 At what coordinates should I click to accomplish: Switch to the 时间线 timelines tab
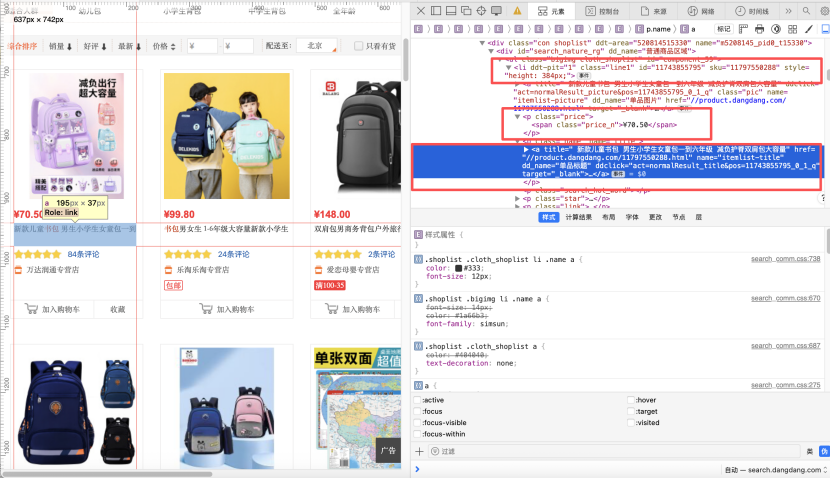tap(752, 11)
